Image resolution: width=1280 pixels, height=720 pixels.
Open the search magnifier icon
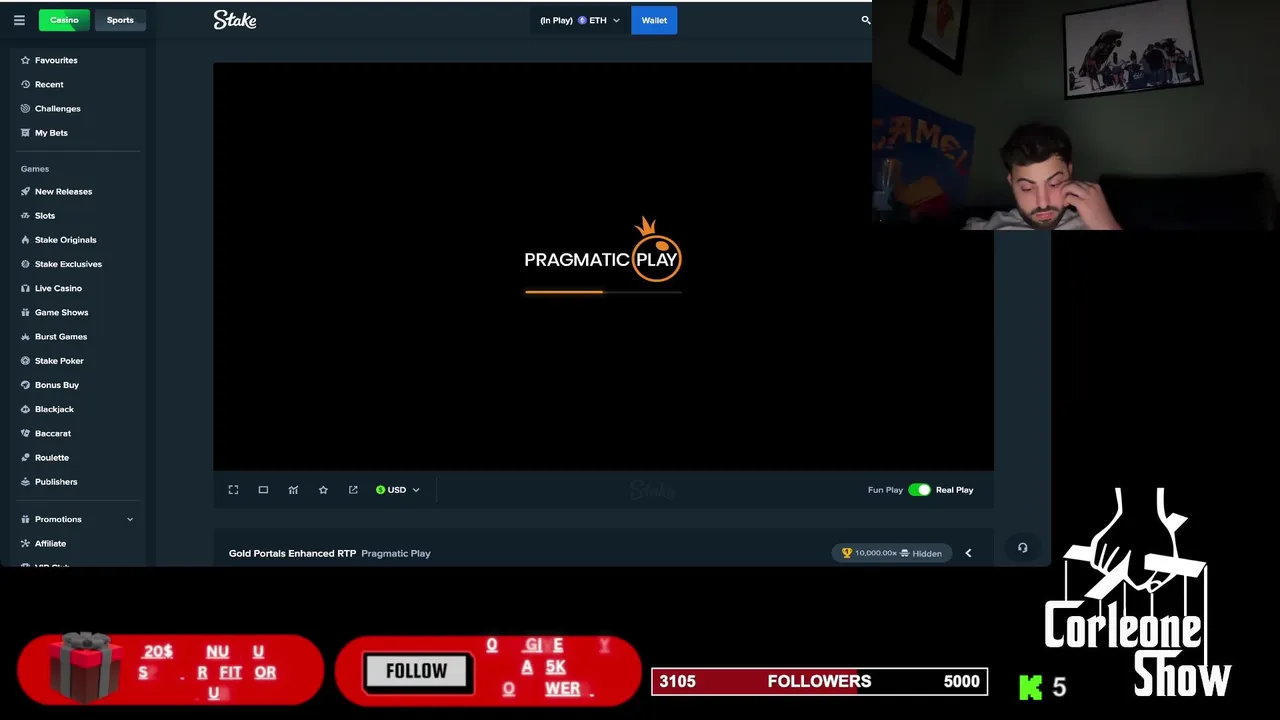(x=866, y=20)
